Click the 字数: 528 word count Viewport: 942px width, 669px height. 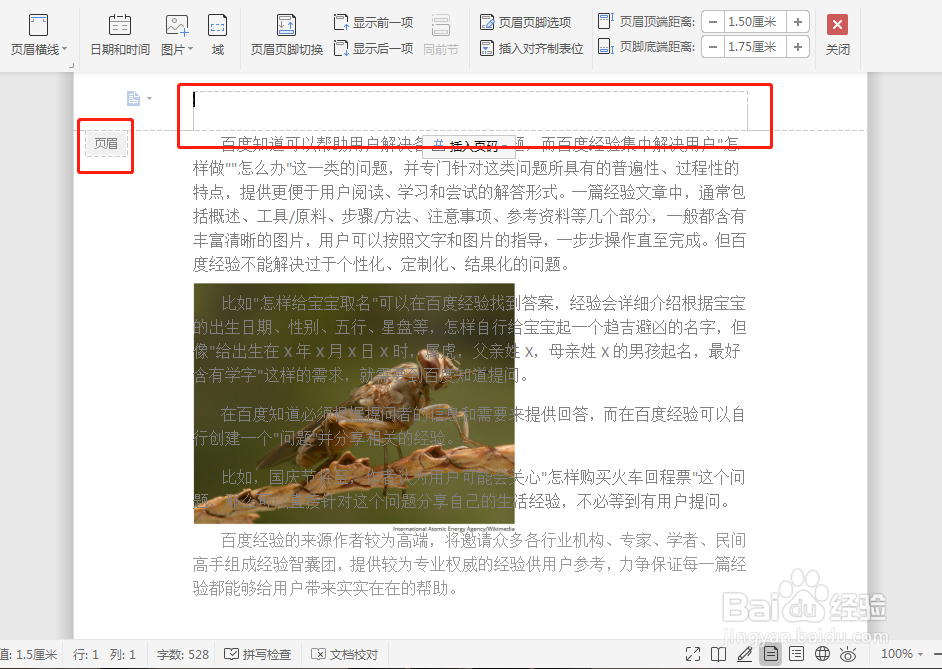[x=183, y=654]
